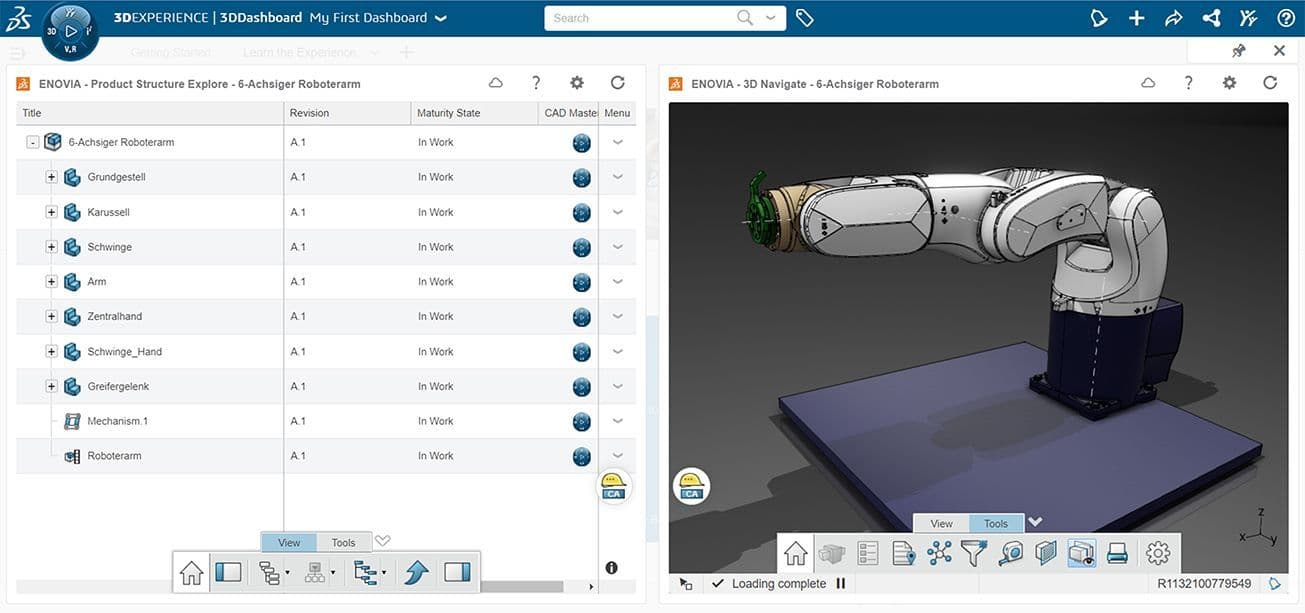Expand the Greifergelenk node

click(51, 386)
